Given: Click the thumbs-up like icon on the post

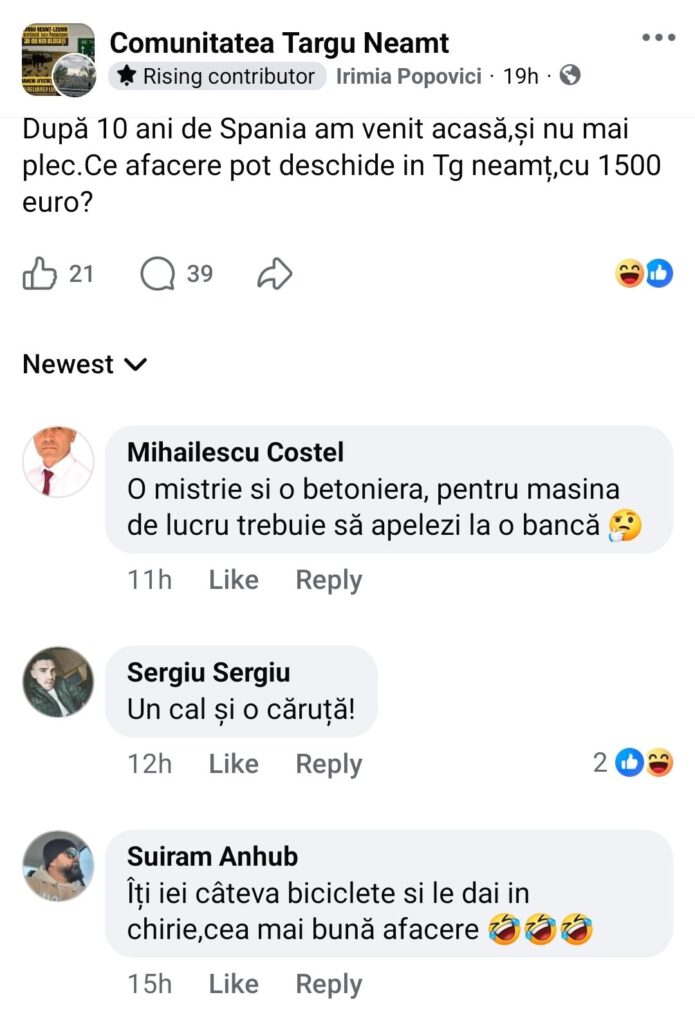Looking at the screenshot, I should coord(39,273).
